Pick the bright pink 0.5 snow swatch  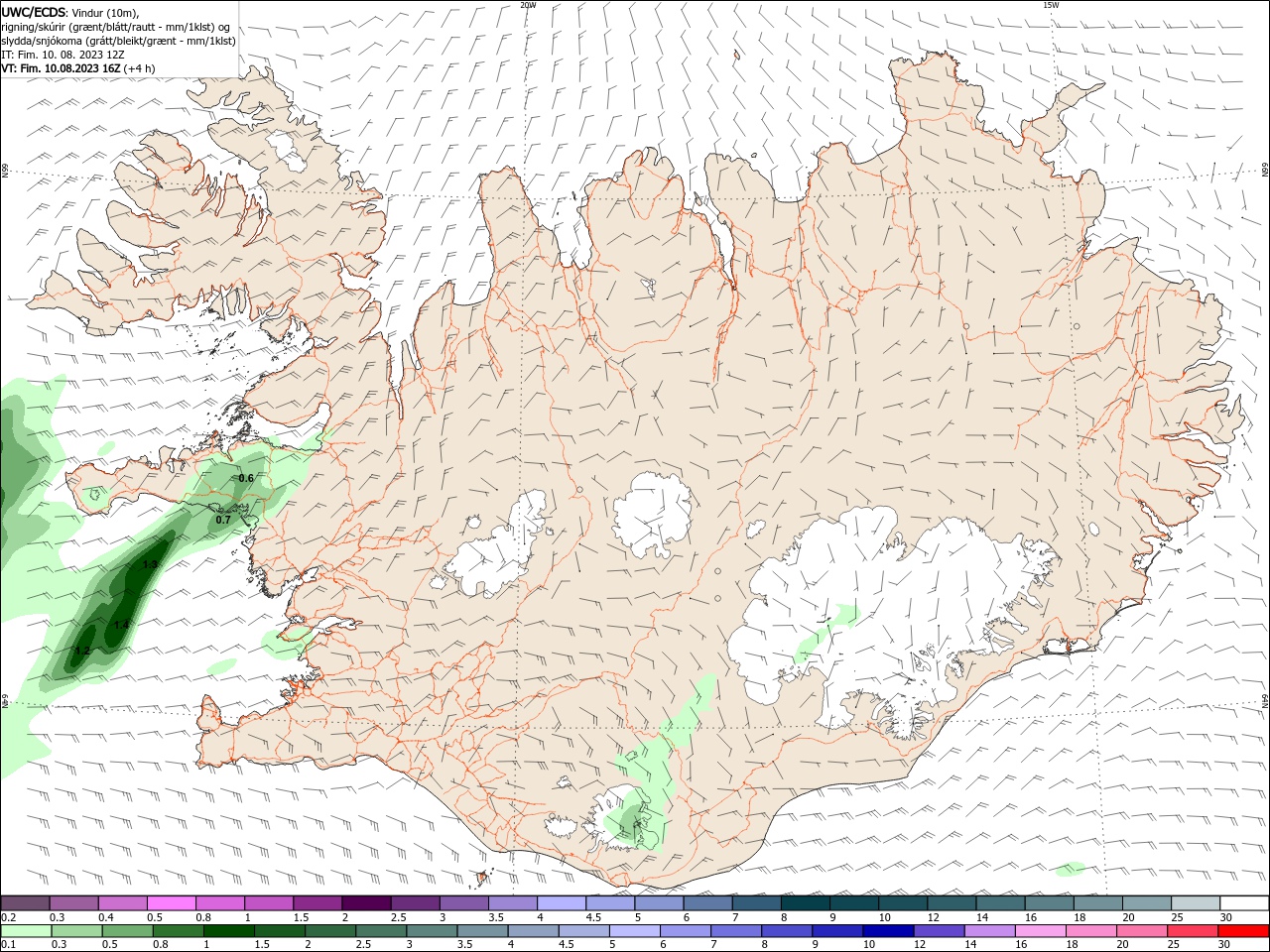click(x=171, y=902)
